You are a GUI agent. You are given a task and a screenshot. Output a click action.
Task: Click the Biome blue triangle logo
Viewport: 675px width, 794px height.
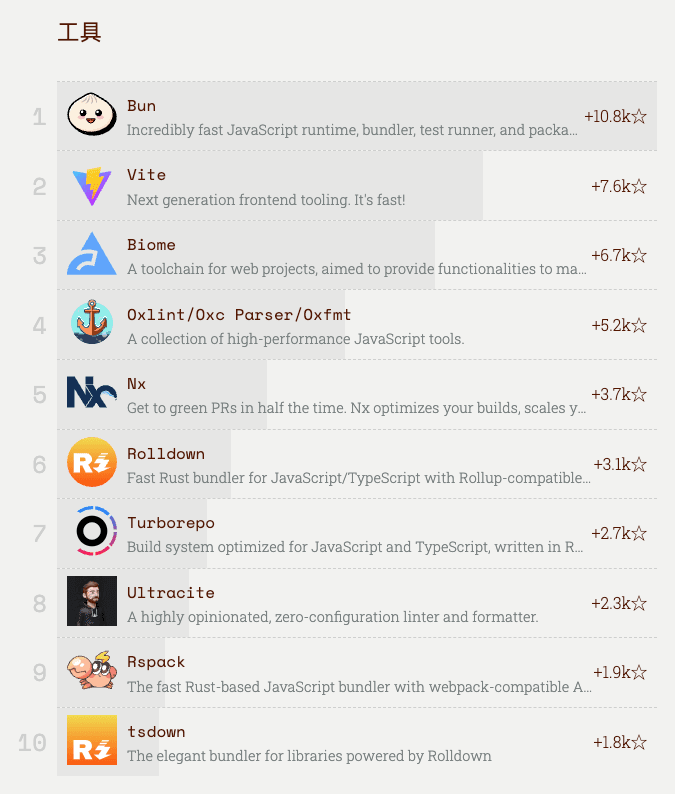point(92,254)
